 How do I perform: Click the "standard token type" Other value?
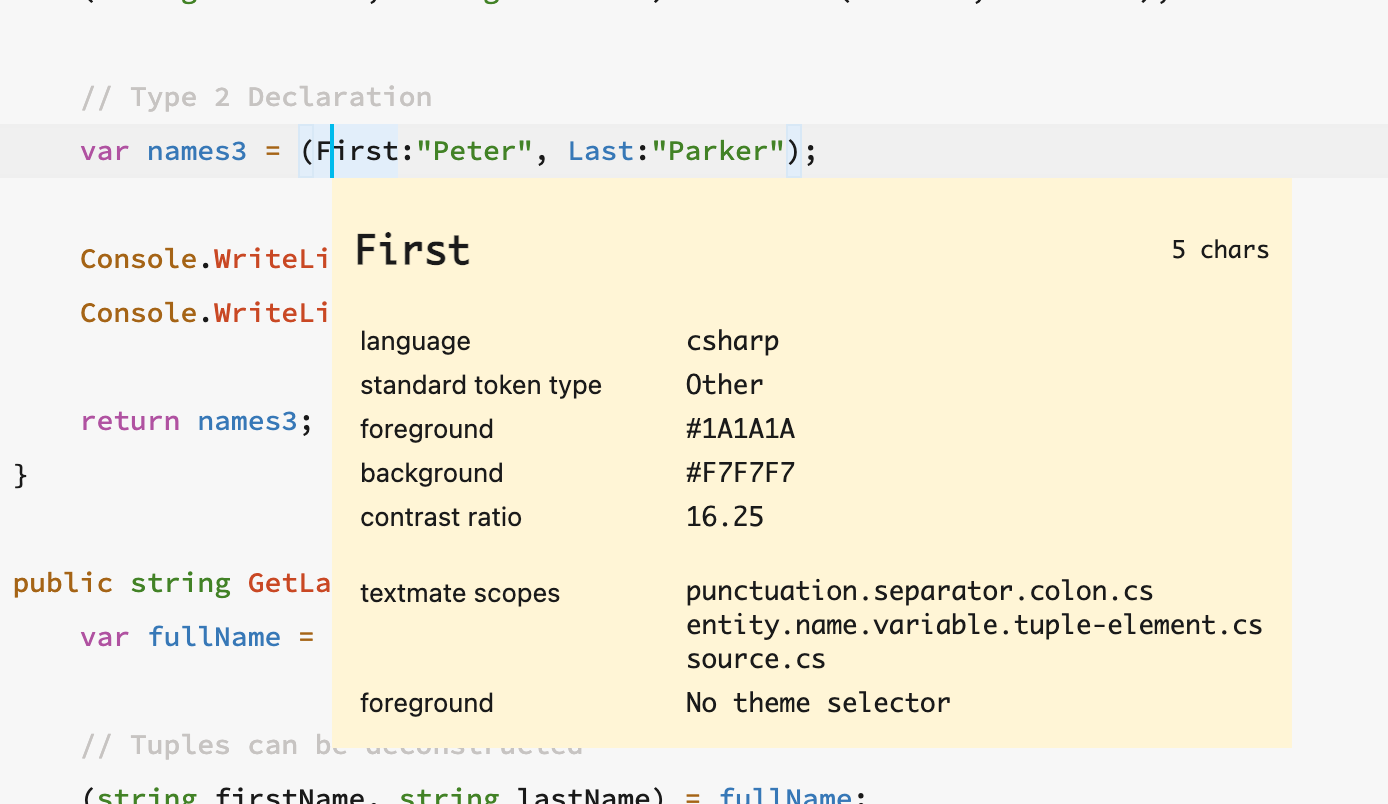click(x=723, y=384)
